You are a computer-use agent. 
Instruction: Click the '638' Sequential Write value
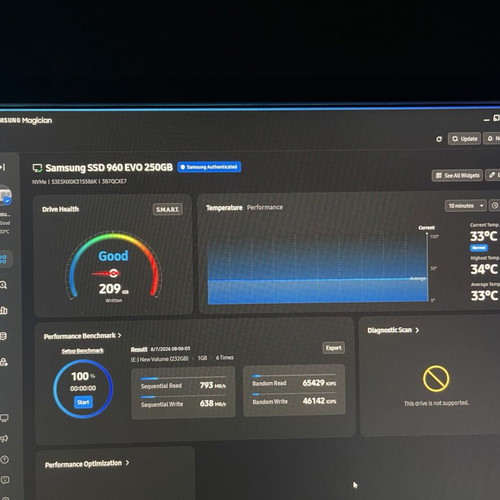pos(207,403)
